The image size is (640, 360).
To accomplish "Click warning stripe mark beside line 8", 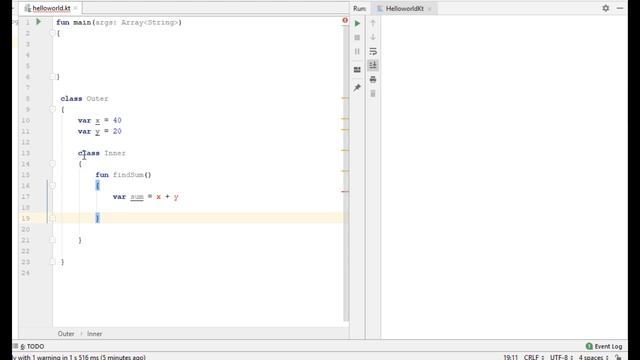I will (345, 98).
